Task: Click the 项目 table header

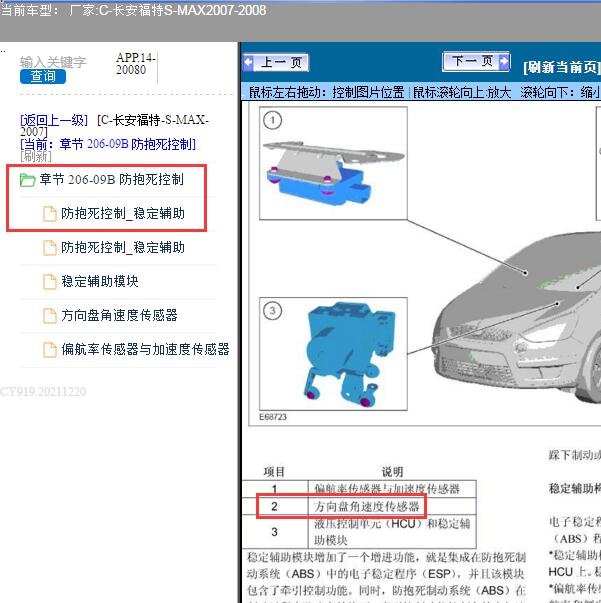Action: click(274, 471)
